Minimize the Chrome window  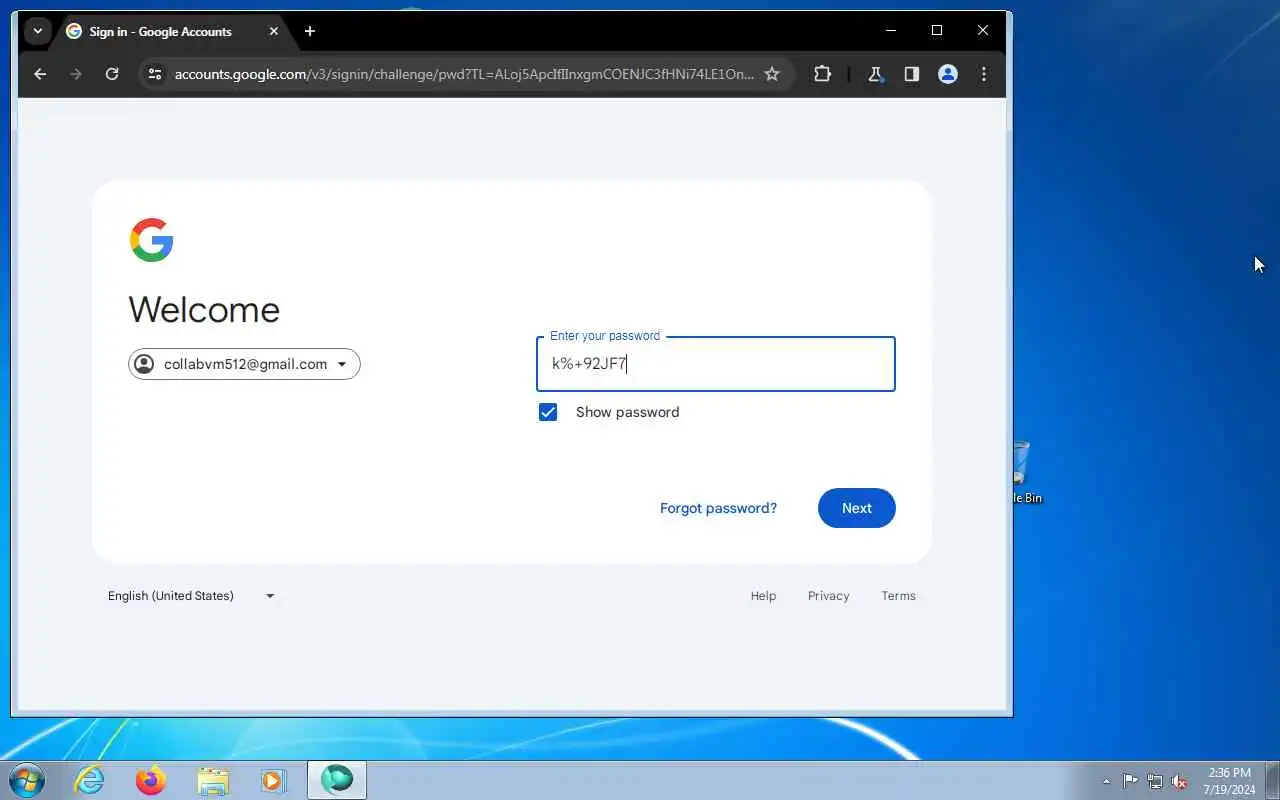(891, 31)
